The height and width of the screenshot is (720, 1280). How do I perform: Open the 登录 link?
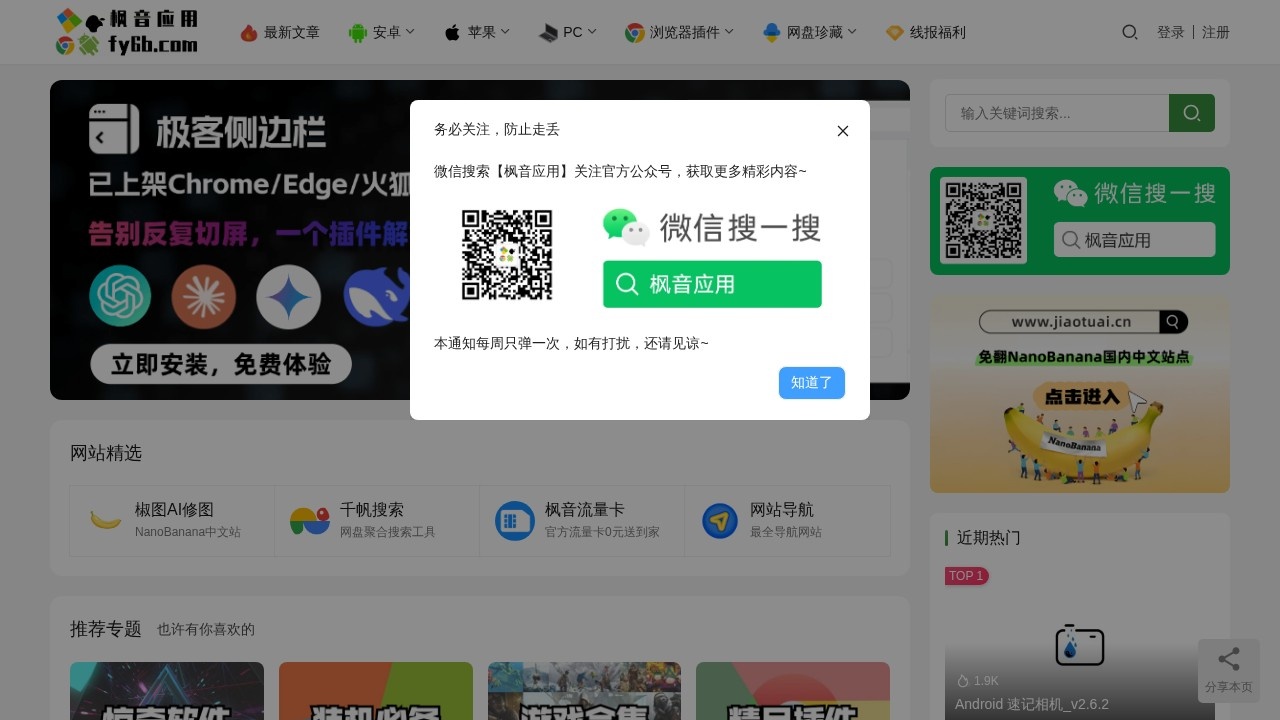pos(1171,33)
